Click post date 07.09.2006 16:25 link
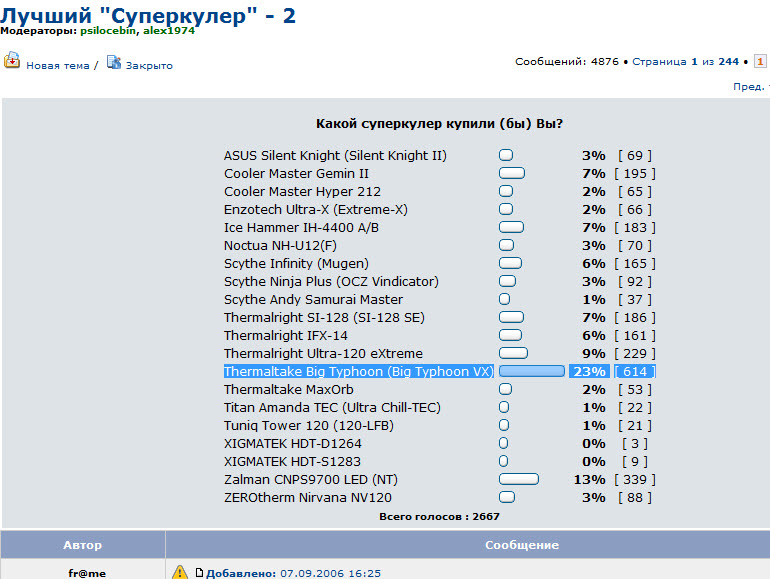 point(330,573)
